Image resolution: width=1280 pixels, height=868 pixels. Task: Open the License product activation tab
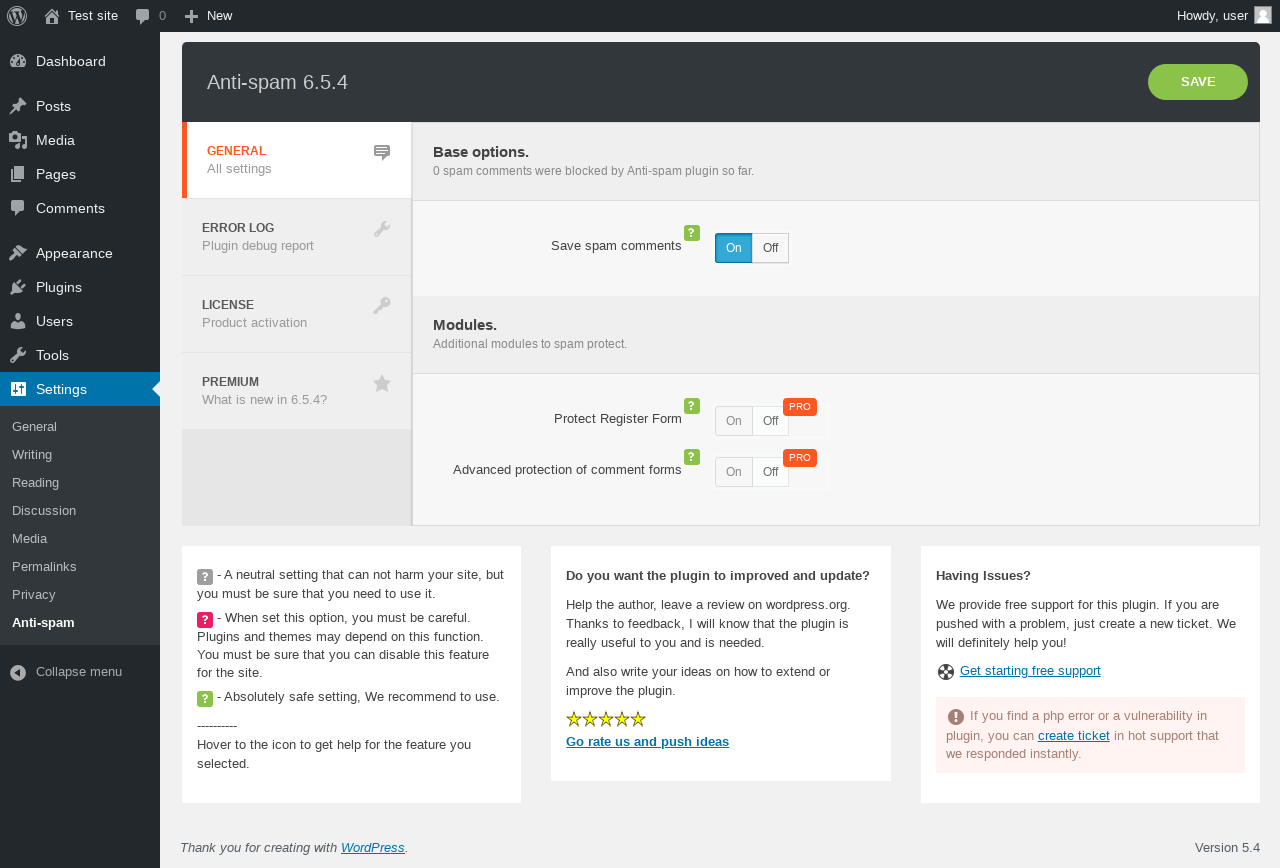296,314
